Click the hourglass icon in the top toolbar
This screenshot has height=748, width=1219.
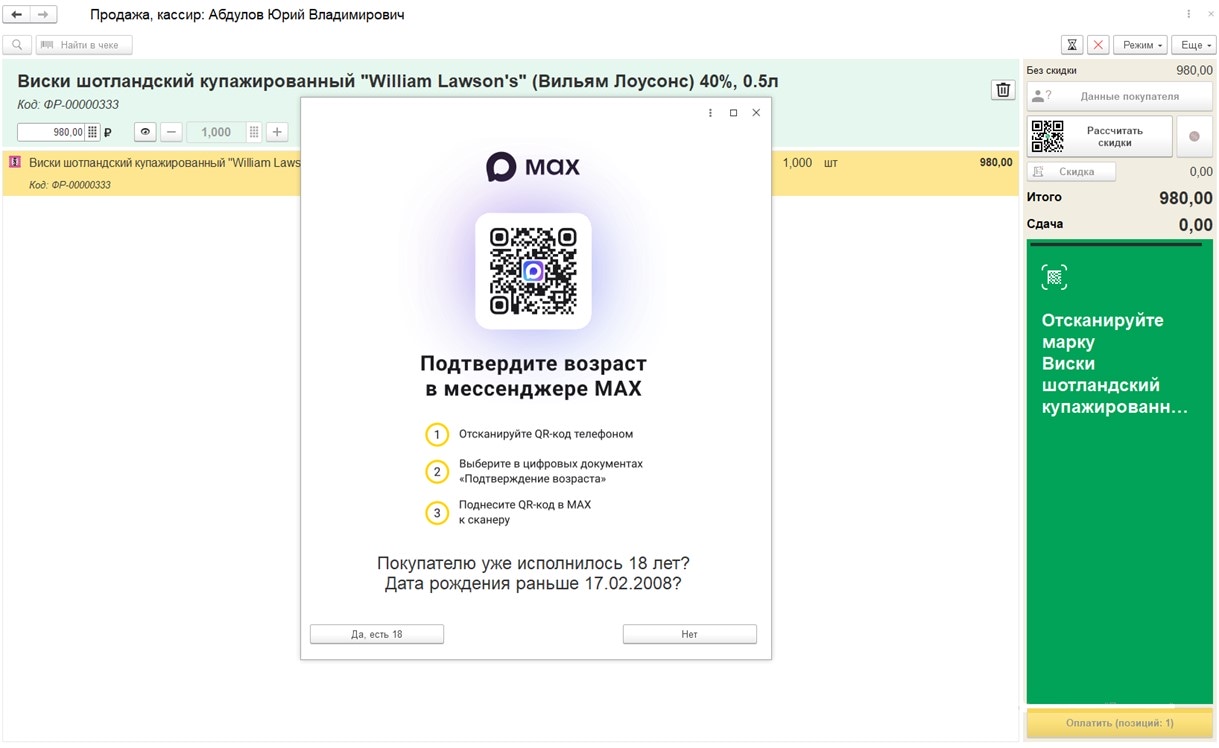tap(1071, 44)
